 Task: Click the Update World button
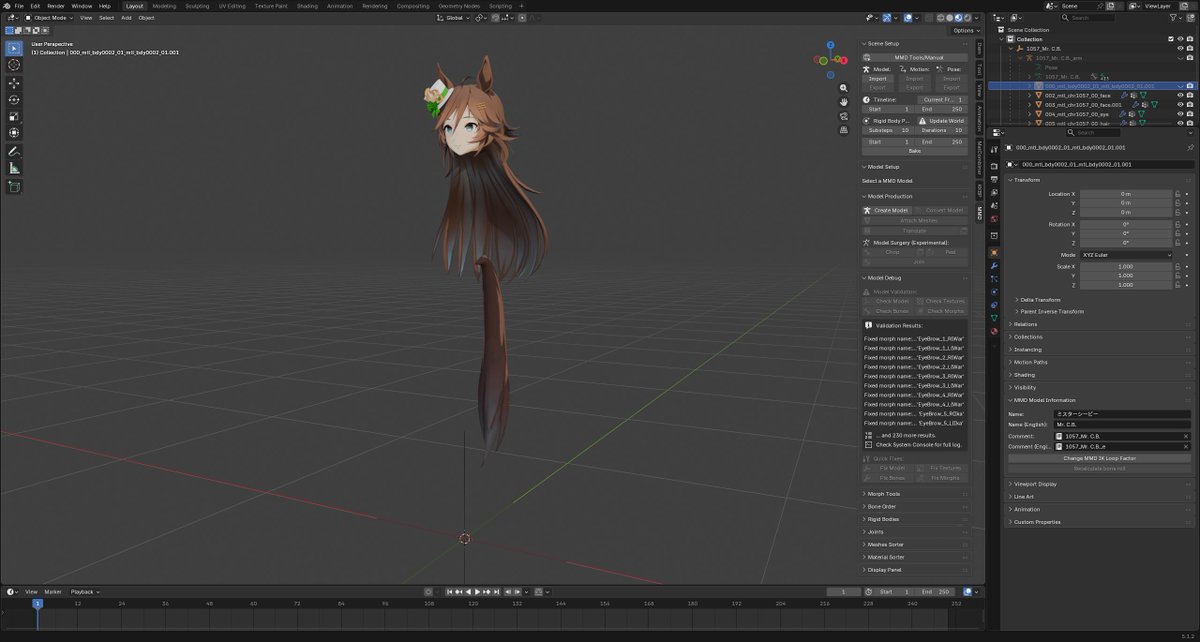tap(942, 120)
